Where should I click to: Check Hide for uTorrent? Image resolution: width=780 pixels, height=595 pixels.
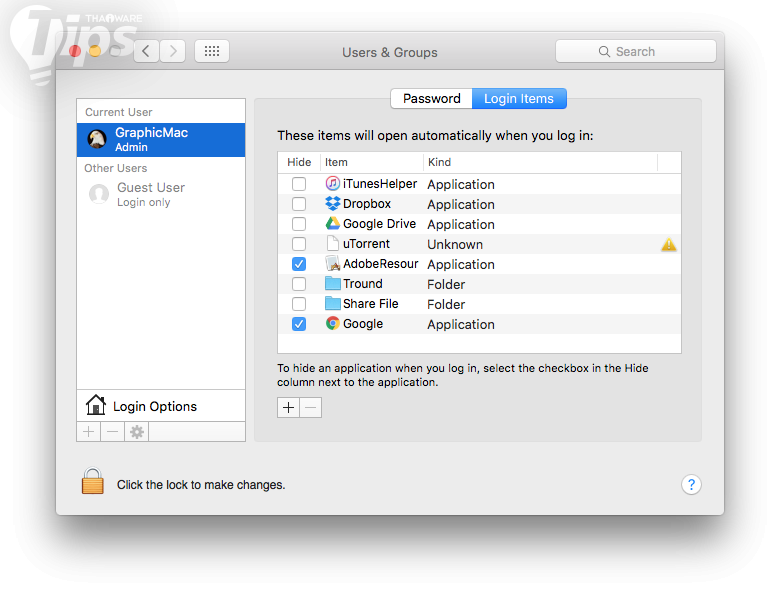299,244
